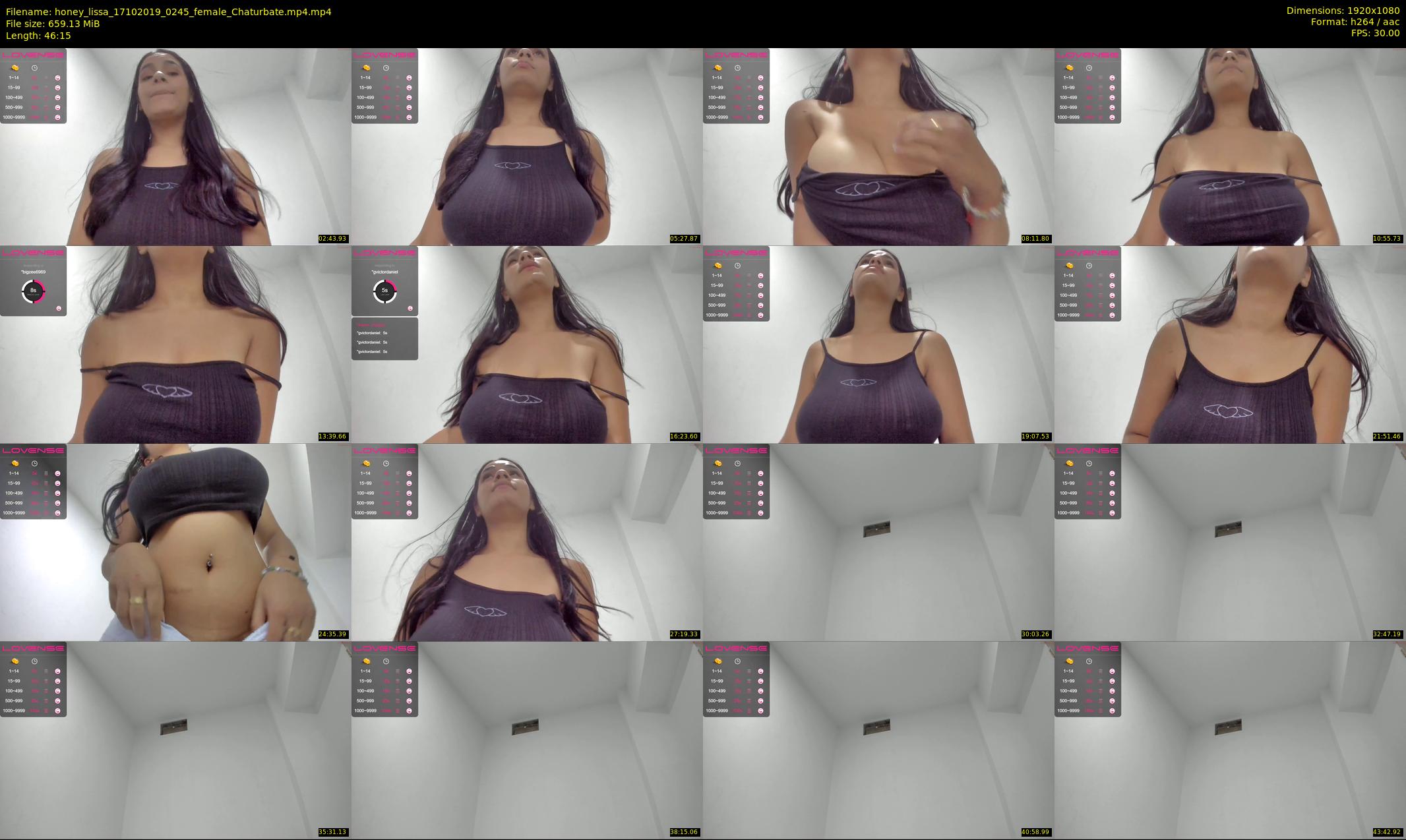The width and height of the screenshot is (1406, 840).
Task: Click the 1000~9999 row pink icon in the 08:11 frame
Action: pos(760,117)
